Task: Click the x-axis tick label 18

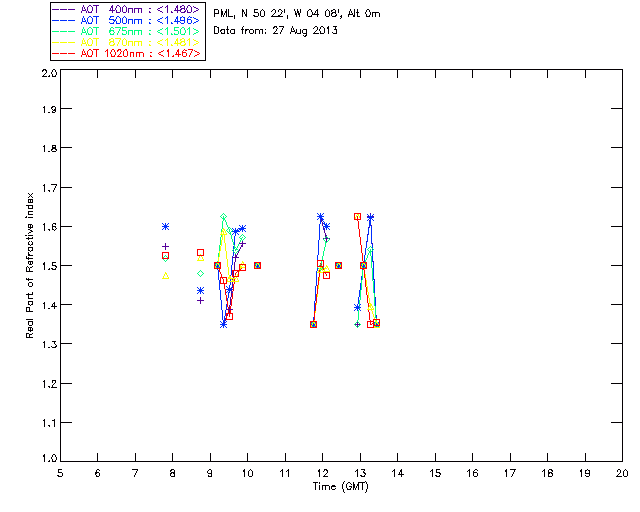Action: tap(547, 473)
